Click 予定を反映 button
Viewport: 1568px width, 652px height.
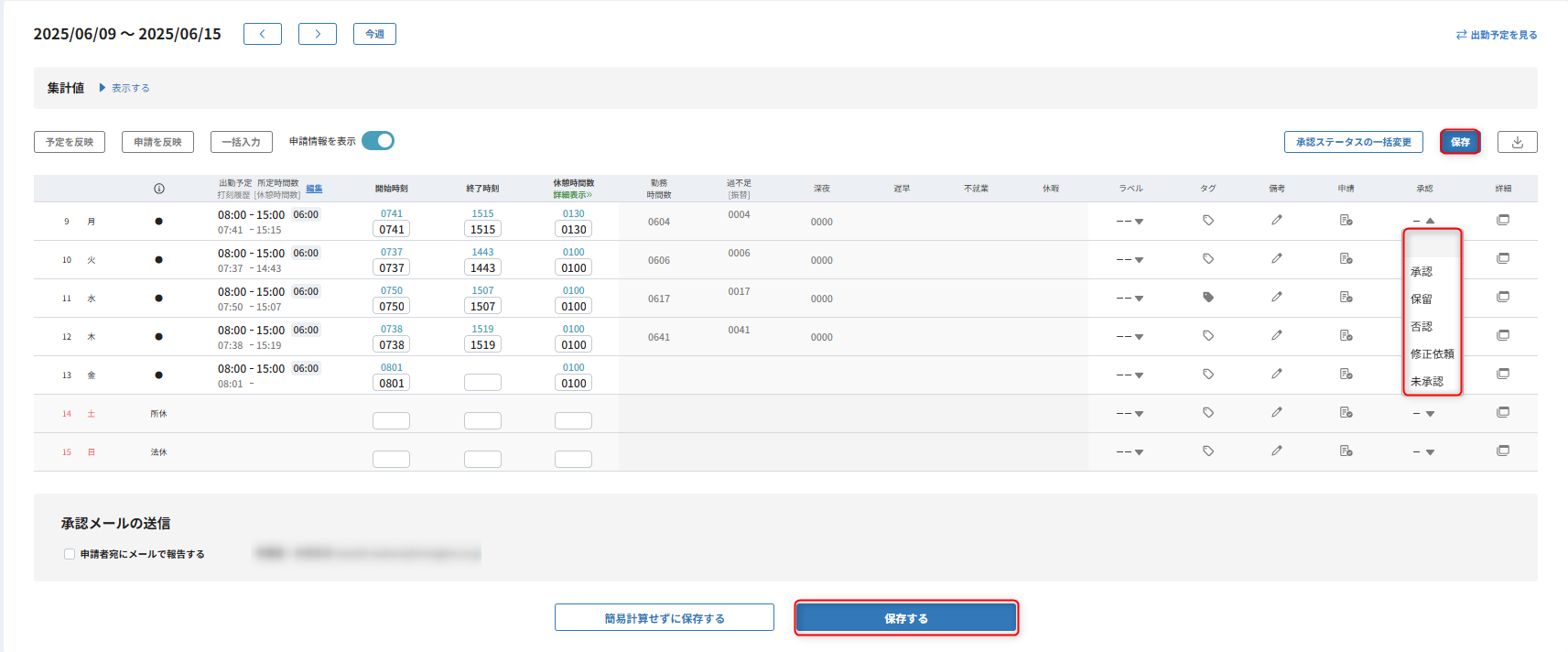coord(70,142)
